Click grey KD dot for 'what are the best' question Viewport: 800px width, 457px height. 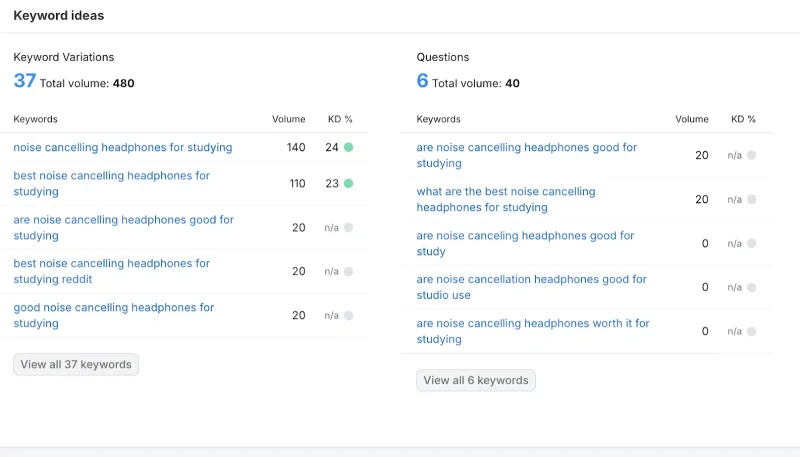[x=752, y=199]
